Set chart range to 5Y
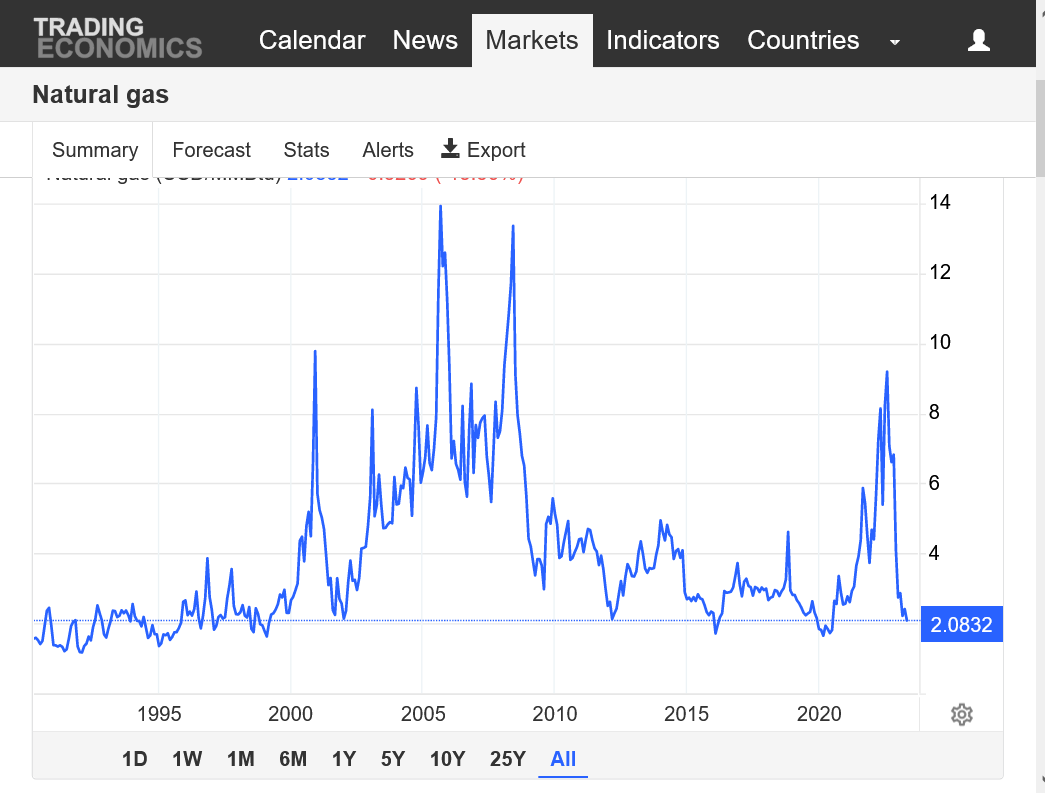The image size is (1045, 800). pos(393,759)
